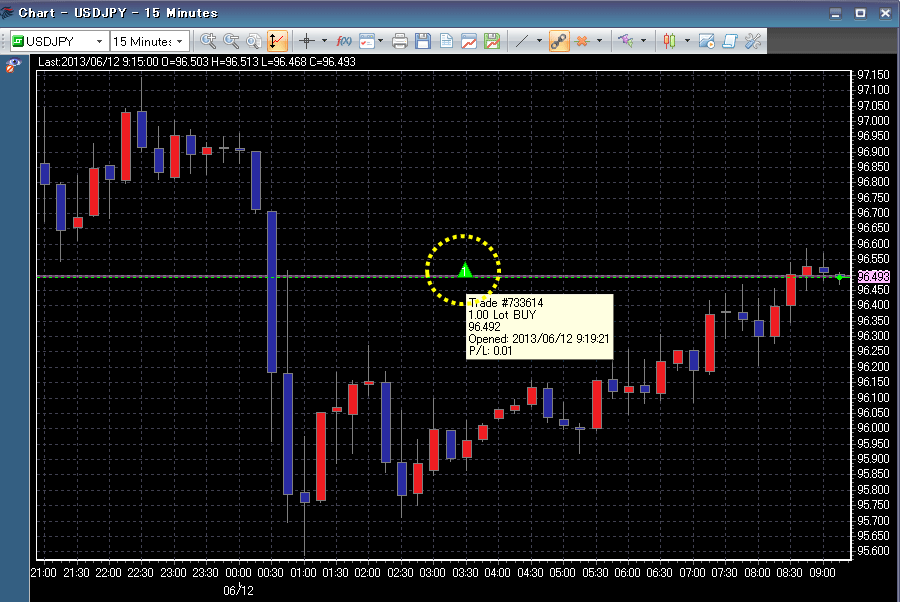Click the Last OHLC info text line
Screen dimensions: 900x602
pos(197,61)
